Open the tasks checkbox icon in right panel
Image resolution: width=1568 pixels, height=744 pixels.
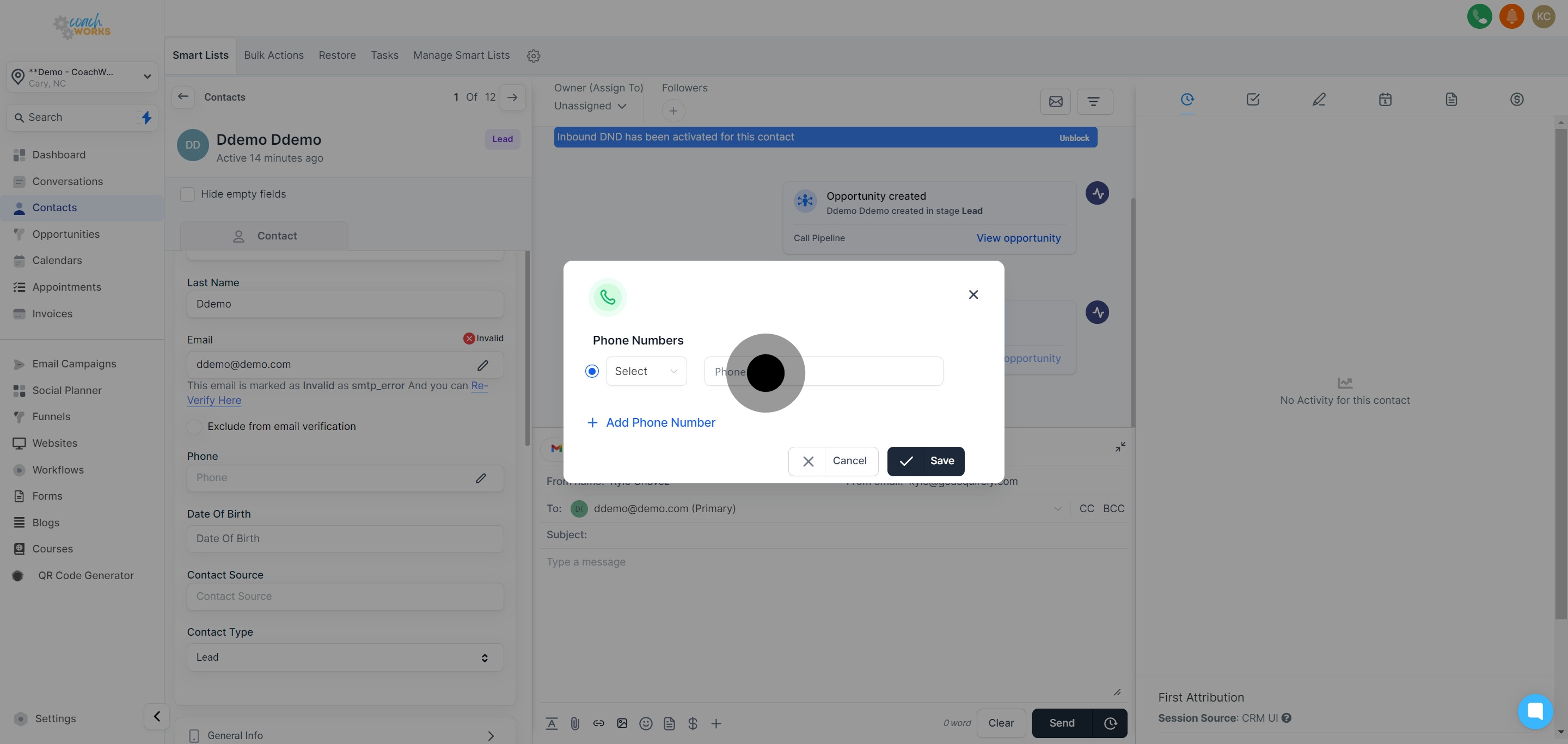(1253, 99)
